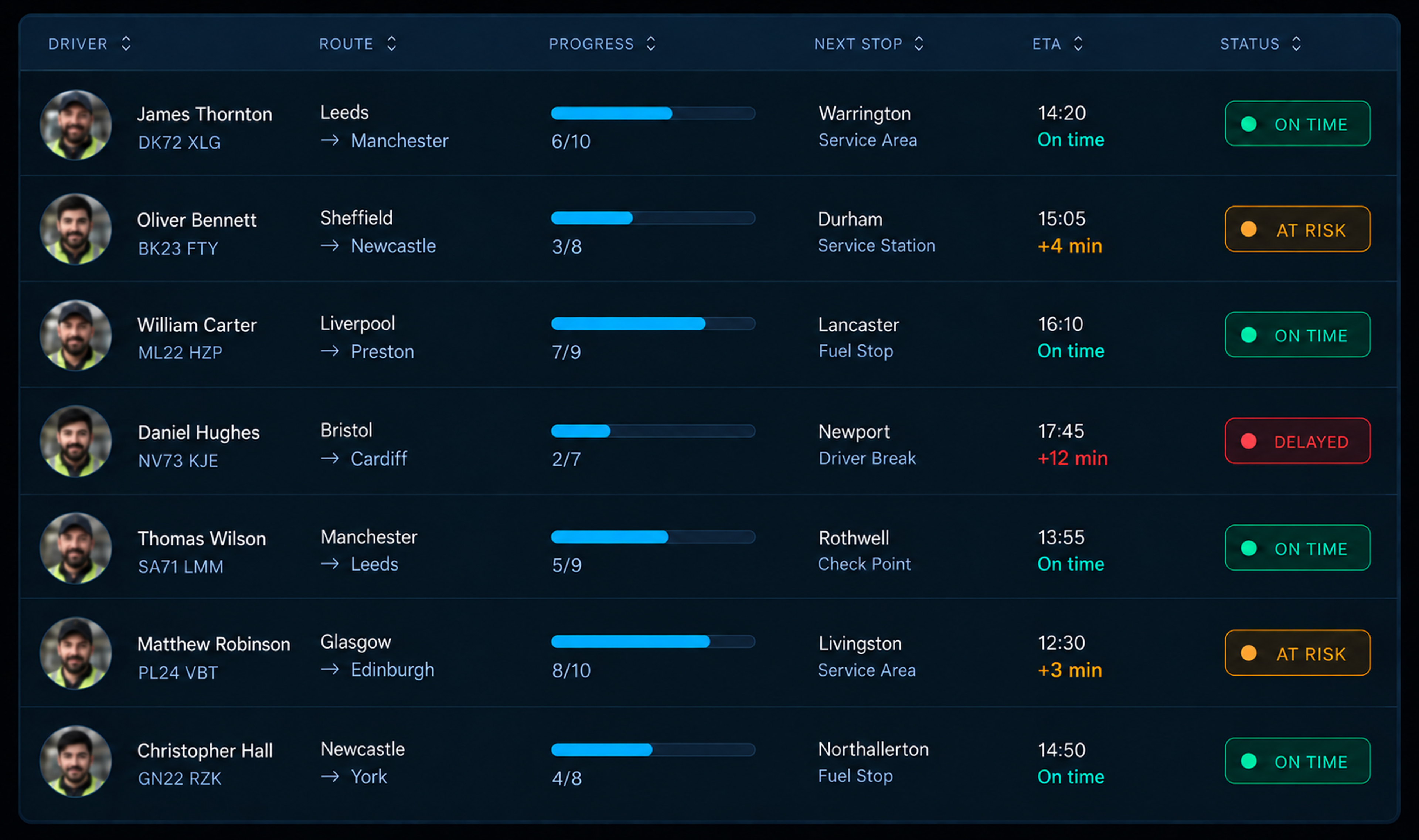Click the 7/9 progress count
The height and width of the screenshot is (840, 1419).
[x=566, y=352]
